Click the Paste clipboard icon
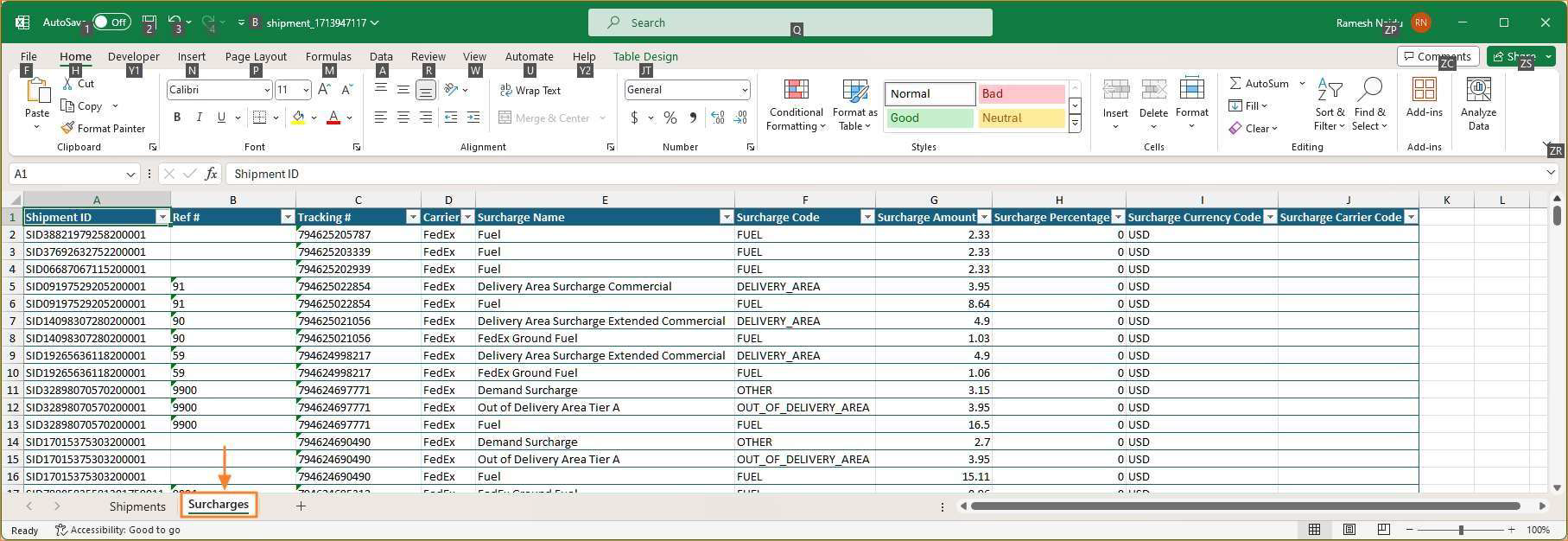 pos(38,91)
